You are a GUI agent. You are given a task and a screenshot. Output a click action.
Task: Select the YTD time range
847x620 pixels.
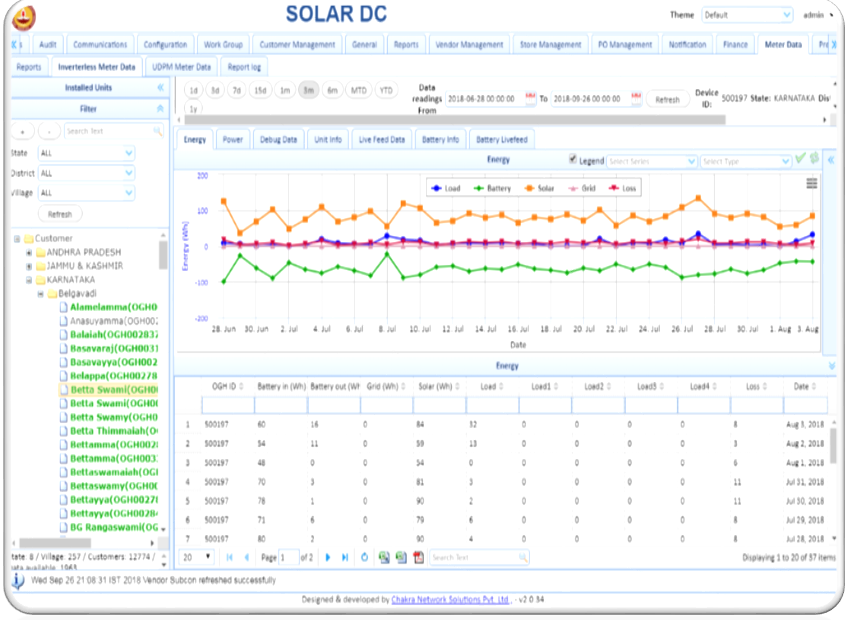point(386,90)
